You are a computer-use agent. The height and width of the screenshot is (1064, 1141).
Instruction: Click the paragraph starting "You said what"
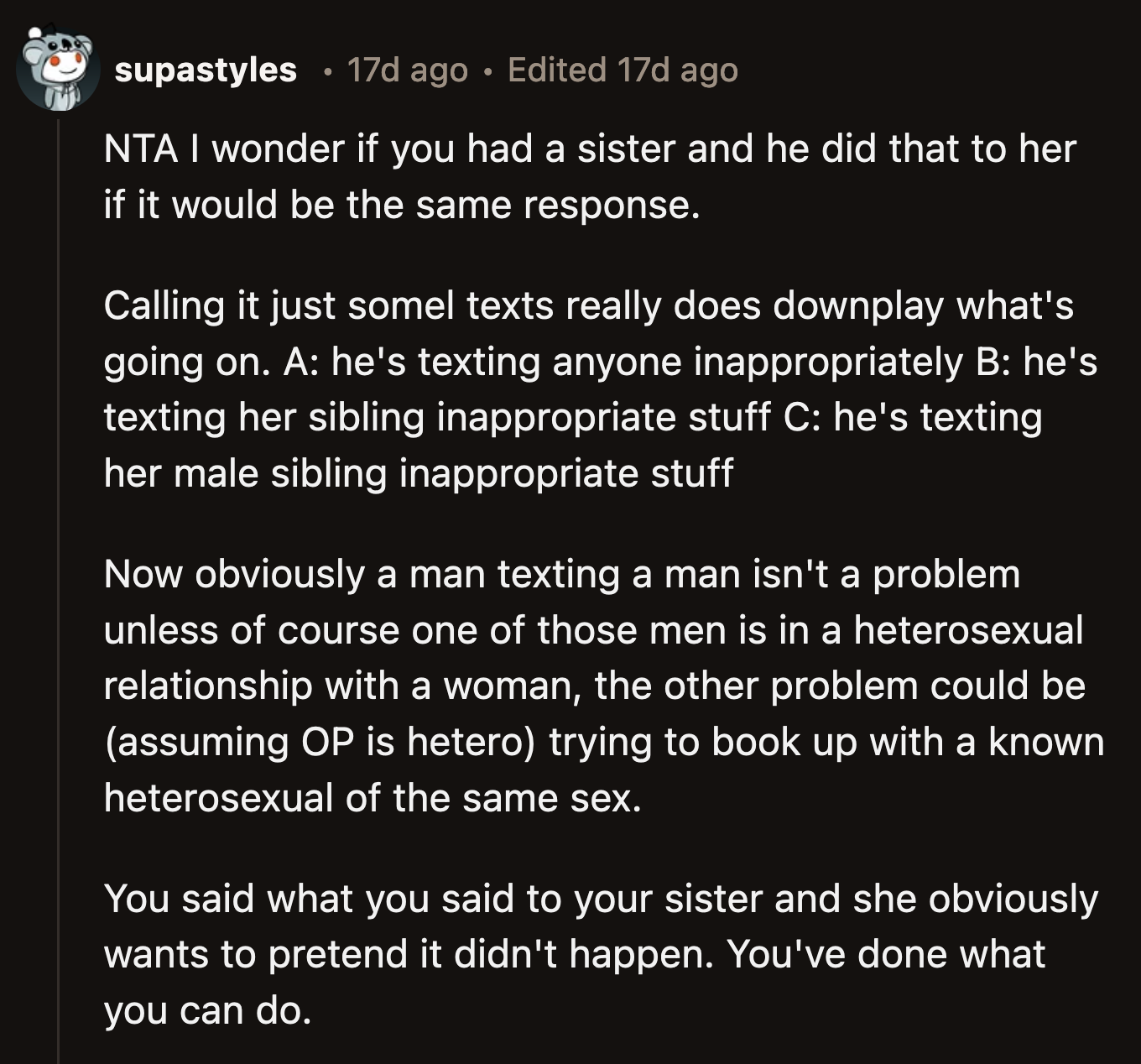[x=587, y=954]
